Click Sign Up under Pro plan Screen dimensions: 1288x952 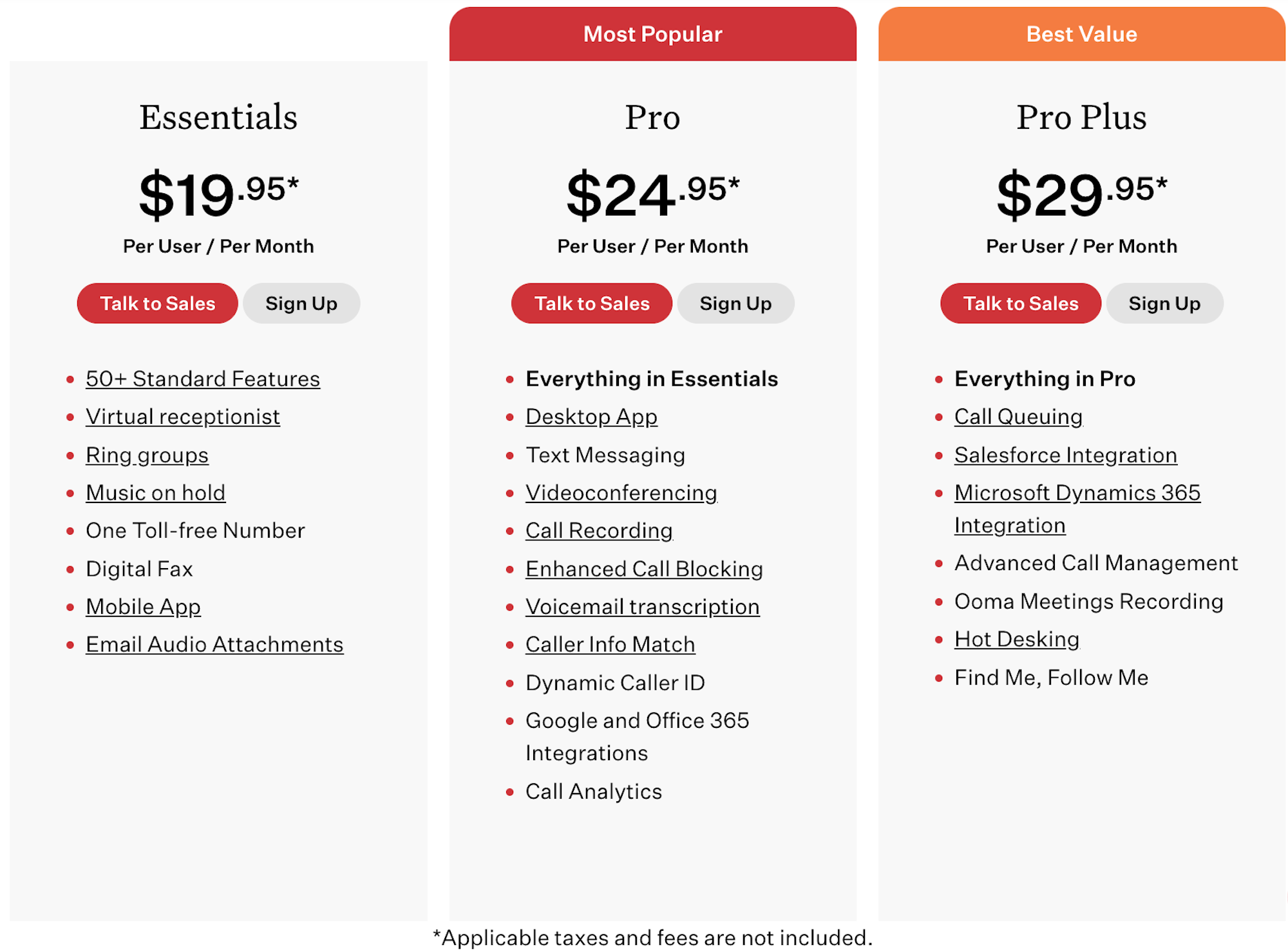coord(735,303)
